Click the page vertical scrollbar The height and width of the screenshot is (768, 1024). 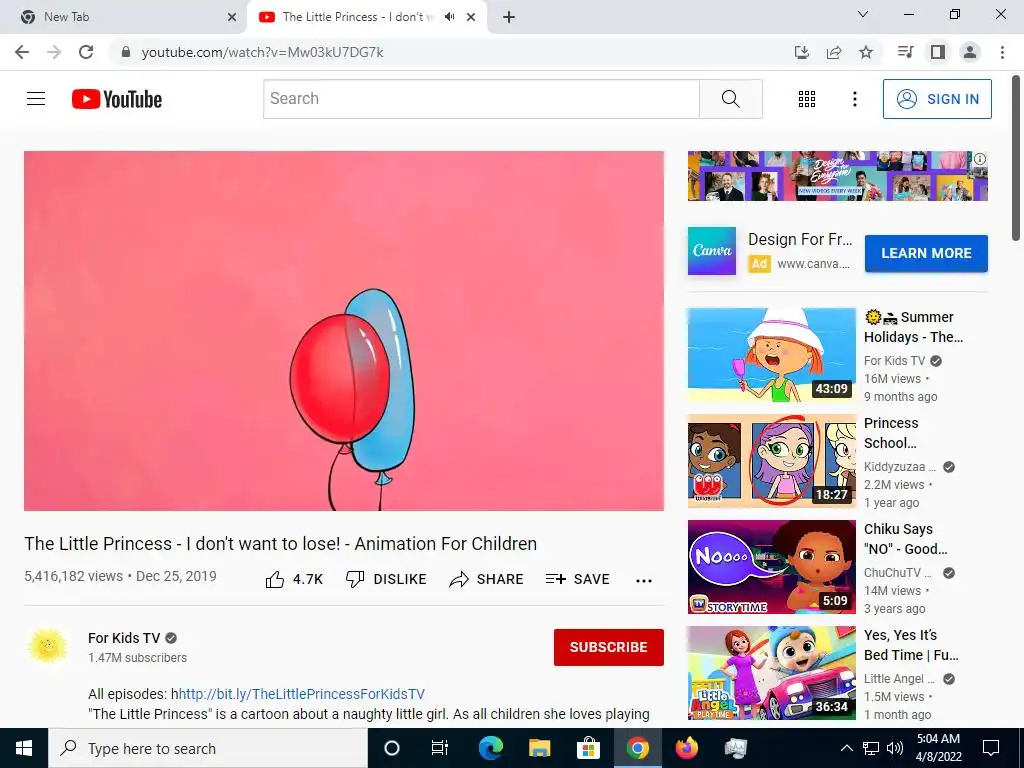[x=1016, y=157]
